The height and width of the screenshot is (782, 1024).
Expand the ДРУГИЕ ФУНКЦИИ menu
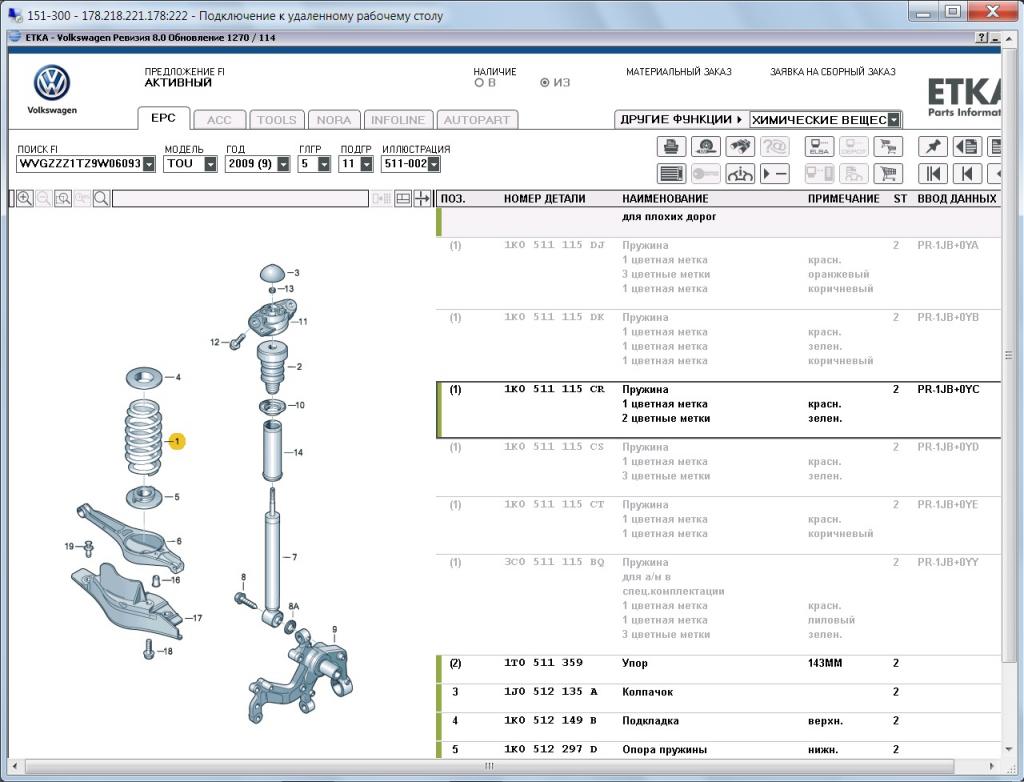pos(681,120)
